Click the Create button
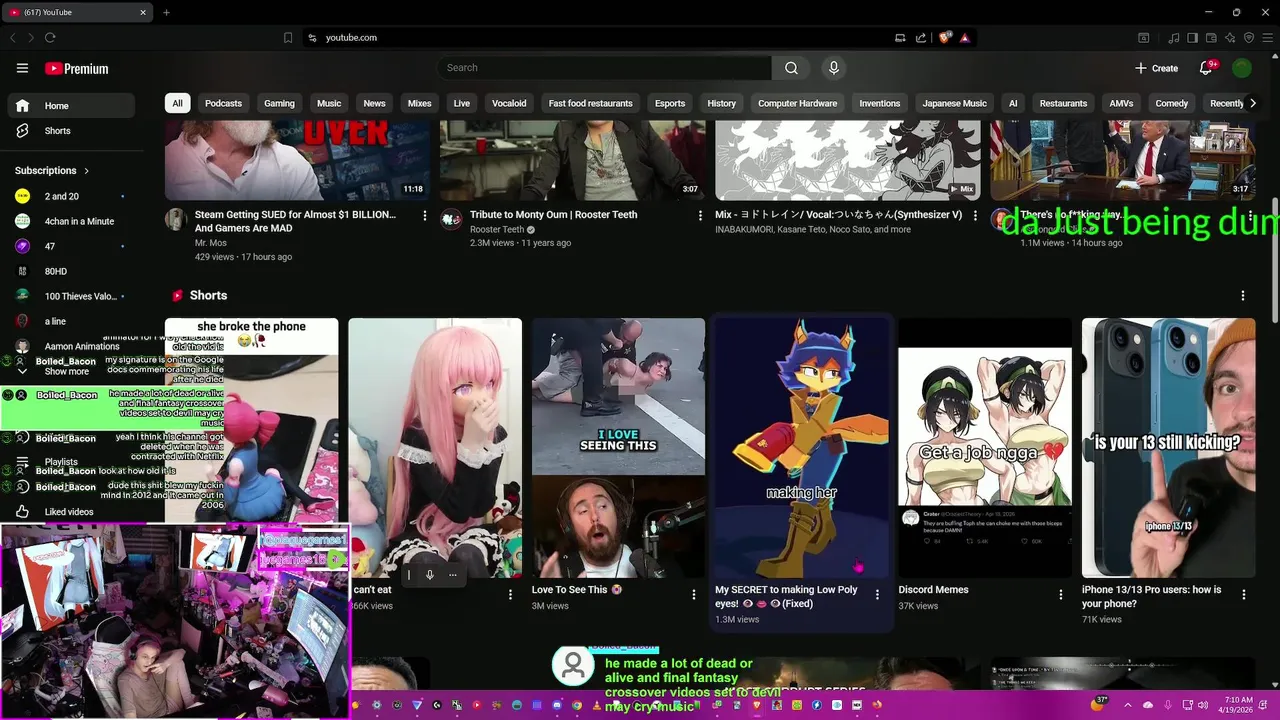This screenshot has width=1280, height=720. (1157, 68)
